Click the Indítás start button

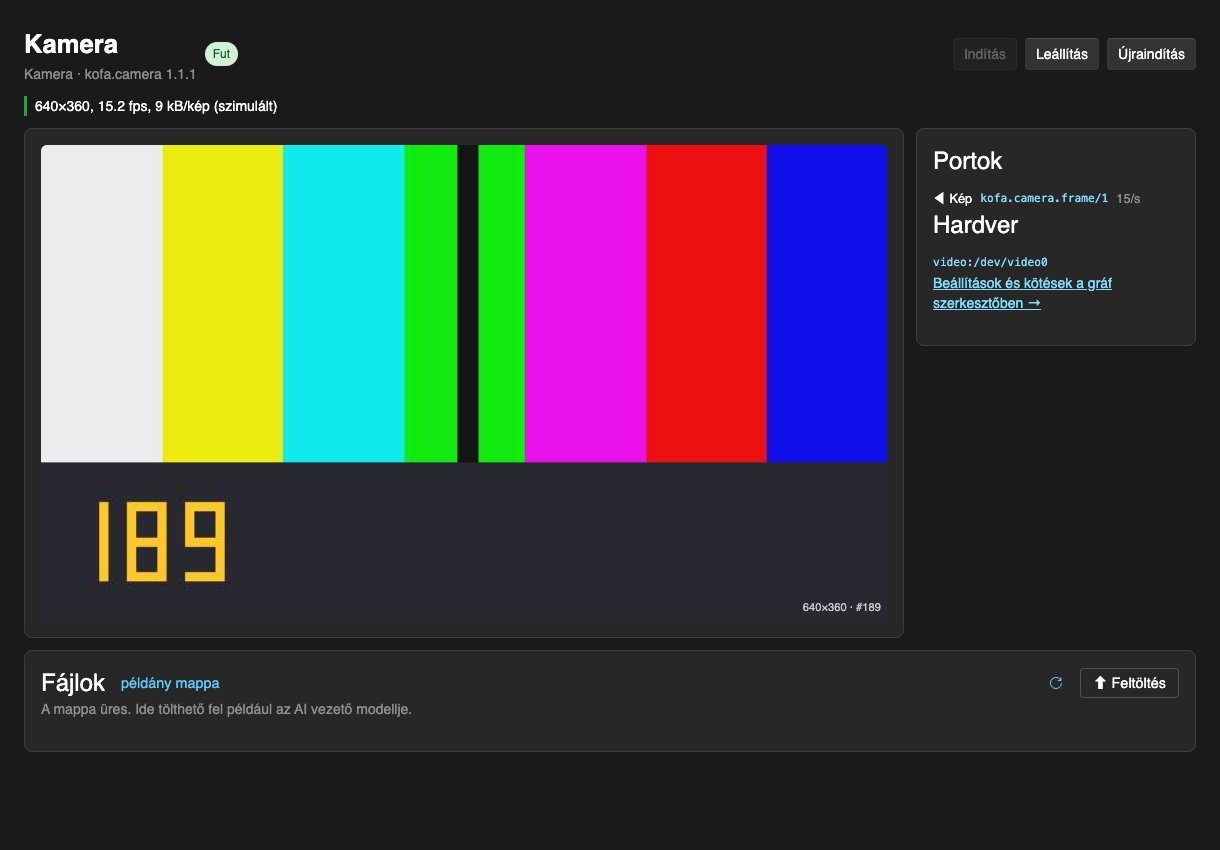click(985, 54)
